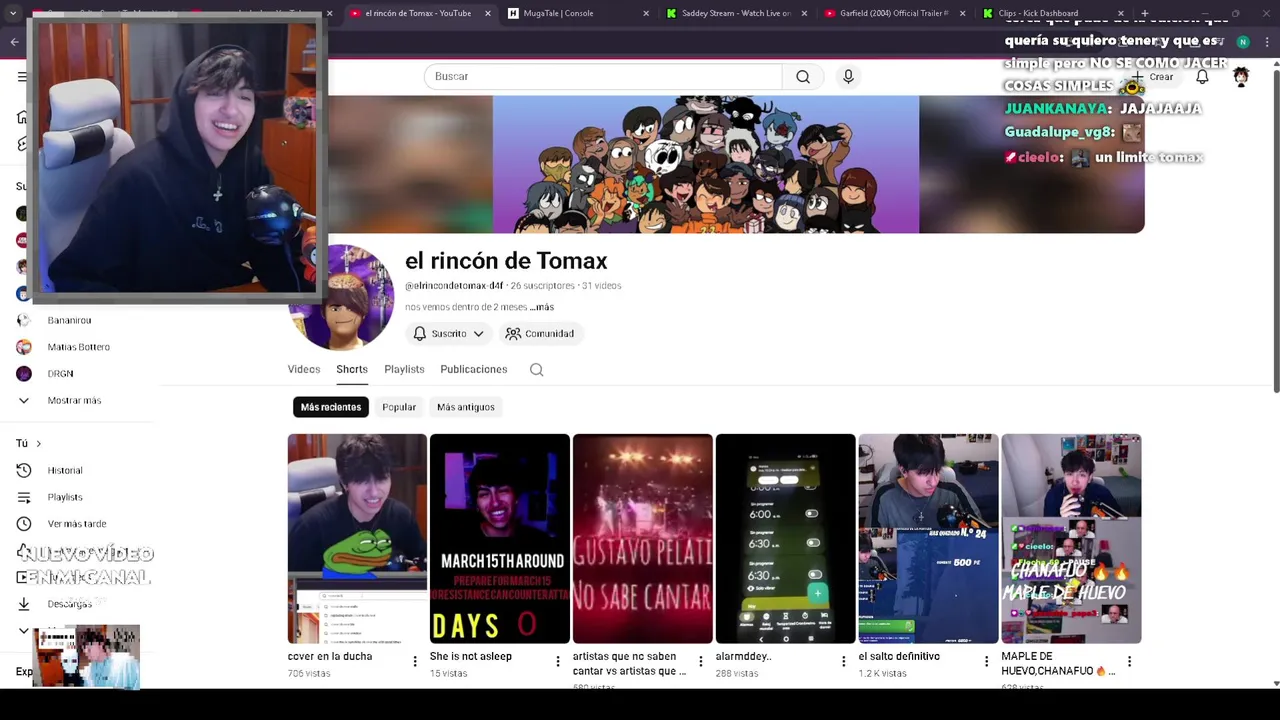Click the Ver más tarde sidebar link

coord(77,524)
